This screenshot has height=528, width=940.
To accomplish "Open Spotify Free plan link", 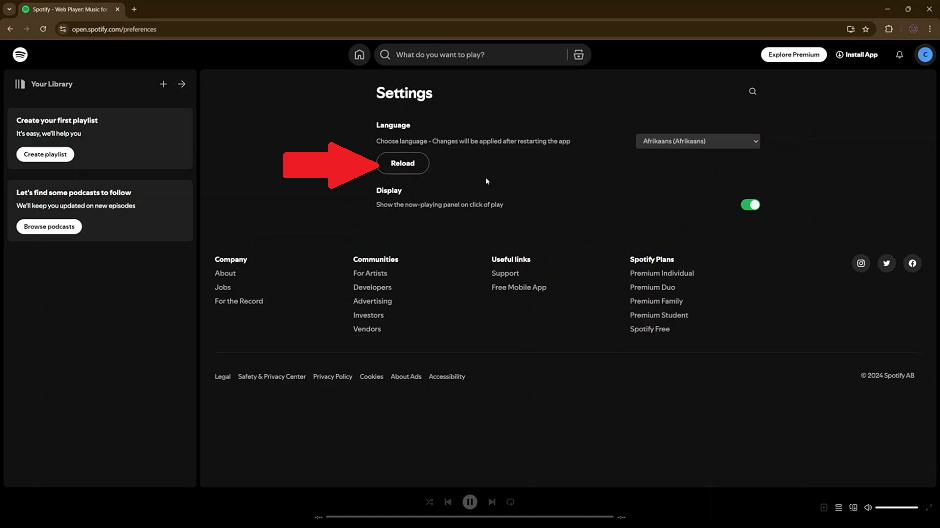I will [650, 329].
